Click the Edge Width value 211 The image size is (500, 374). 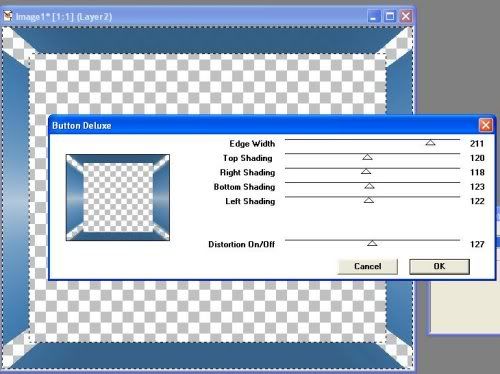(477, 144)
